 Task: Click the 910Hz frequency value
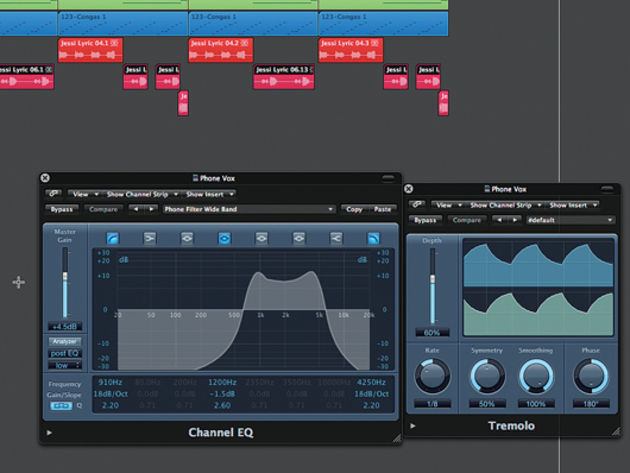click(110, 382)
